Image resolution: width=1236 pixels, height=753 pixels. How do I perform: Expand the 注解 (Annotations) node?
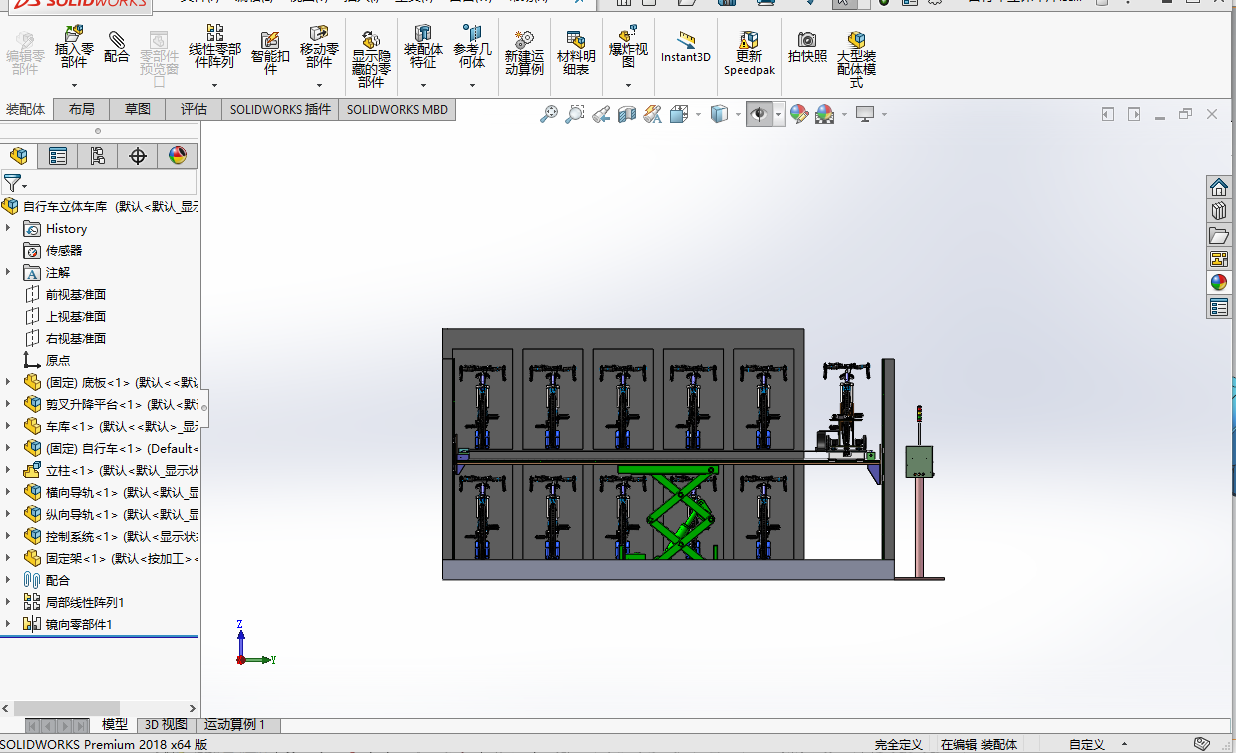(x=8, y=272)
